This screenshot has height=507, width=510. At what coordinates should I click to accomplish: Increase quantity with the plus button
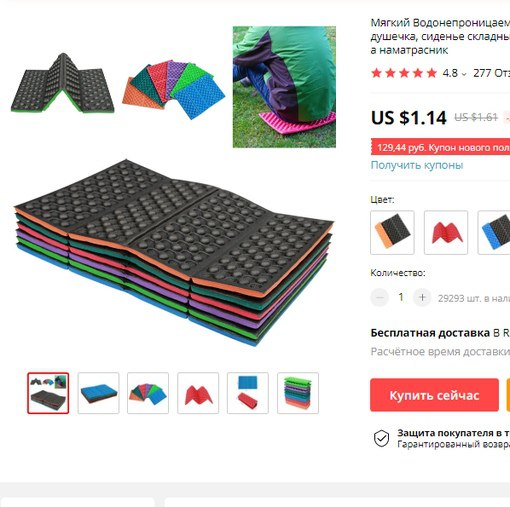click(x=422, y=297)
